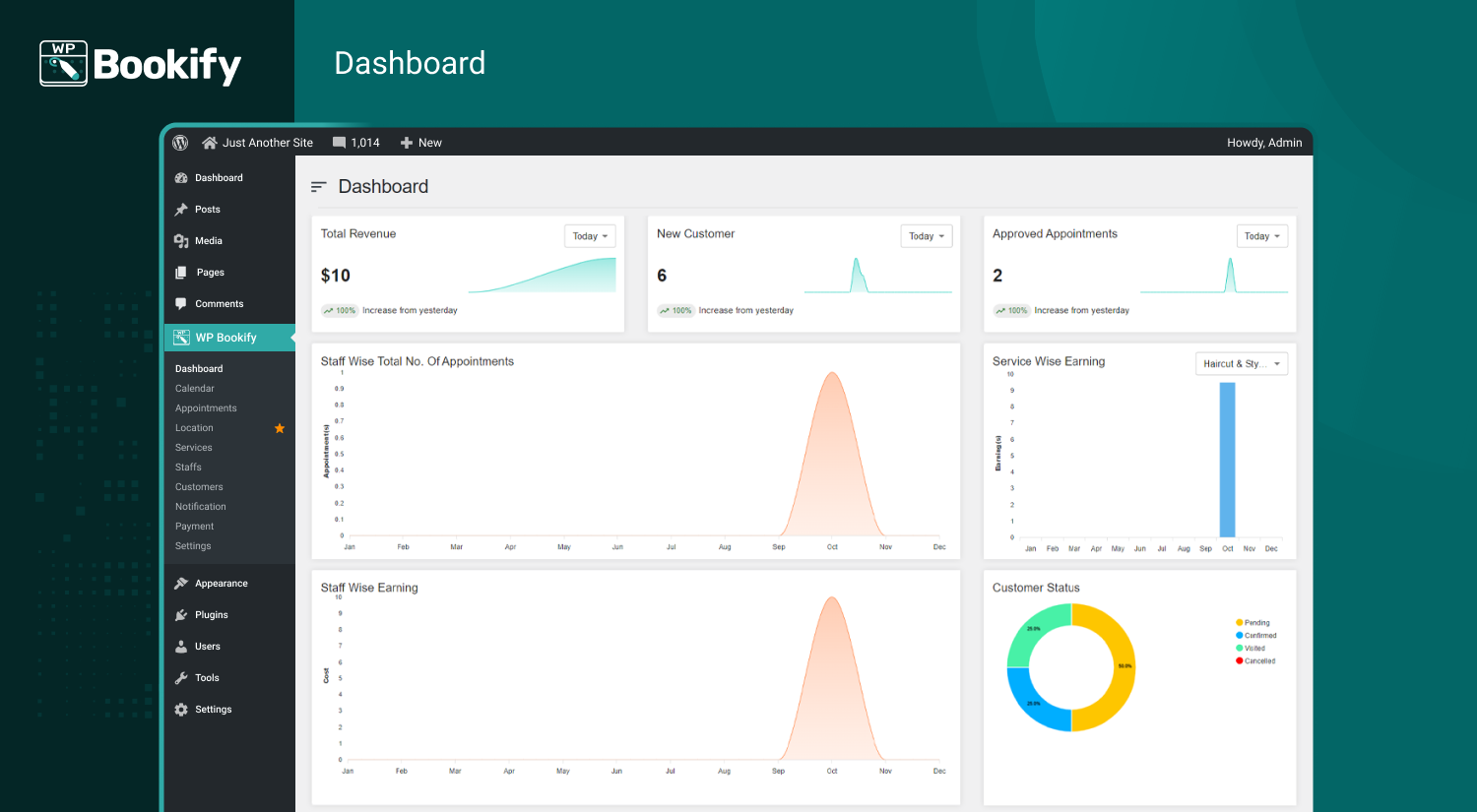Select Calendar in the WP Bookify submenu
Viewport: 1477px width, 812px height.
coord(195,388)
